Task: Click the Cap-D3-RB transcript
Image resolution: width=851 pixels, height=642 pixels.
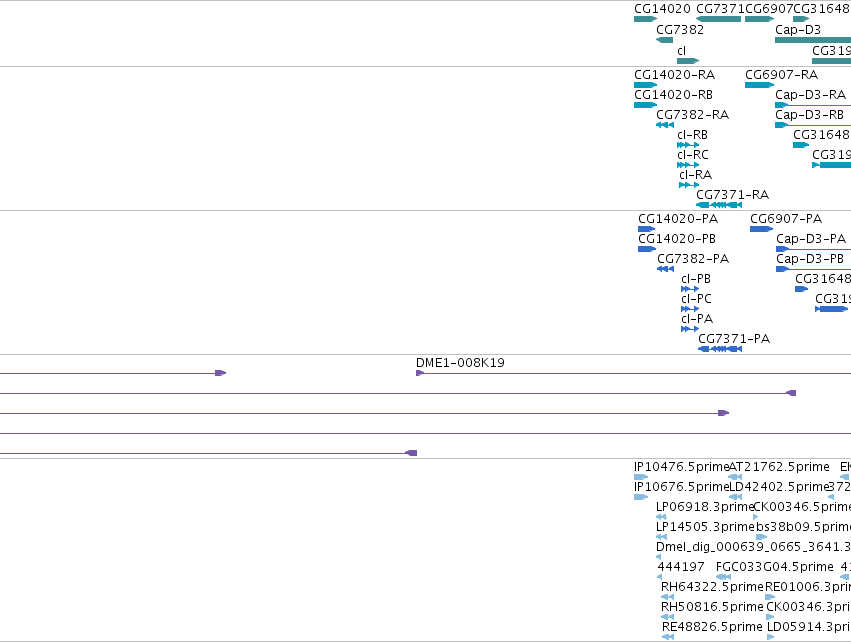Action: point(813,125)
